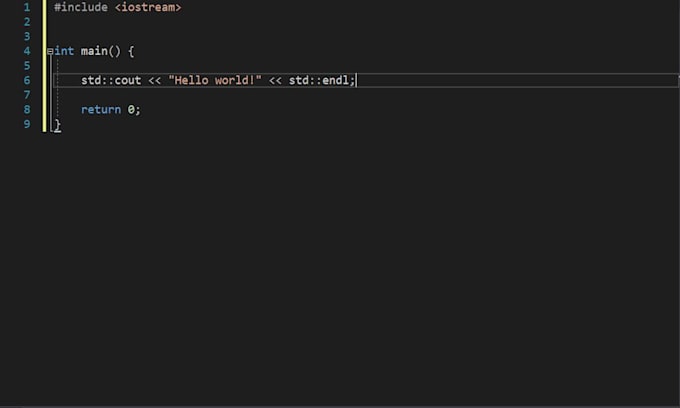Click line number 8 in gutter

coord(26,109)
